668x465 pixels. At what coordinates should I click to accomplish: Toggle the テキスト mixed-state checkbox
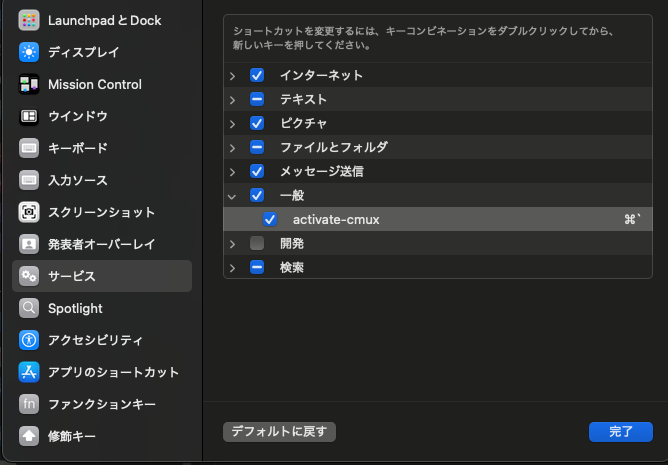tap(257, 99)
